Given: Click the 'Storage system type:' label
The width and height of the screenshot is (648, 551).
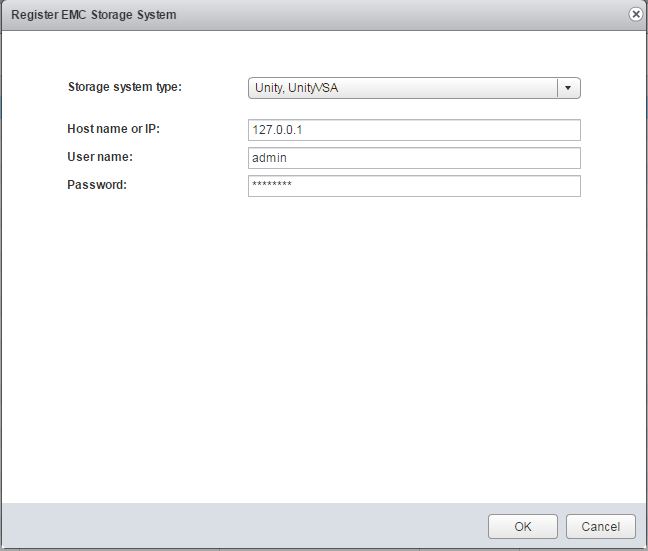Looking at the screenshot, I should pyautogui.click(x=125, y=87).
